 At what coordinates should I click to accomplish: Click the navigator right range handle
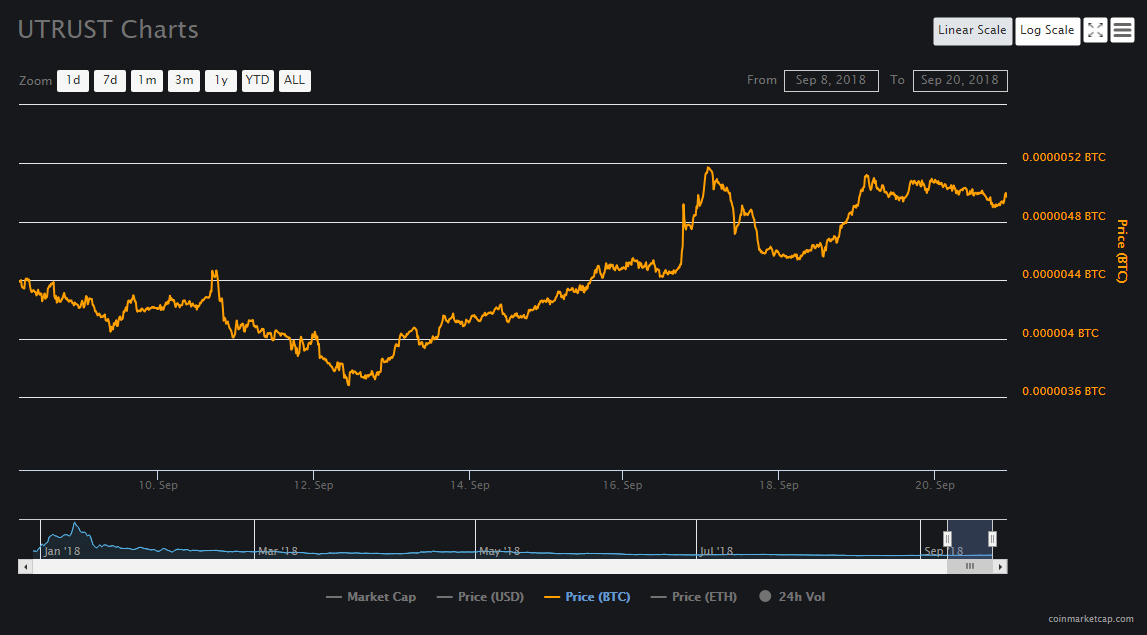[993, 539]
